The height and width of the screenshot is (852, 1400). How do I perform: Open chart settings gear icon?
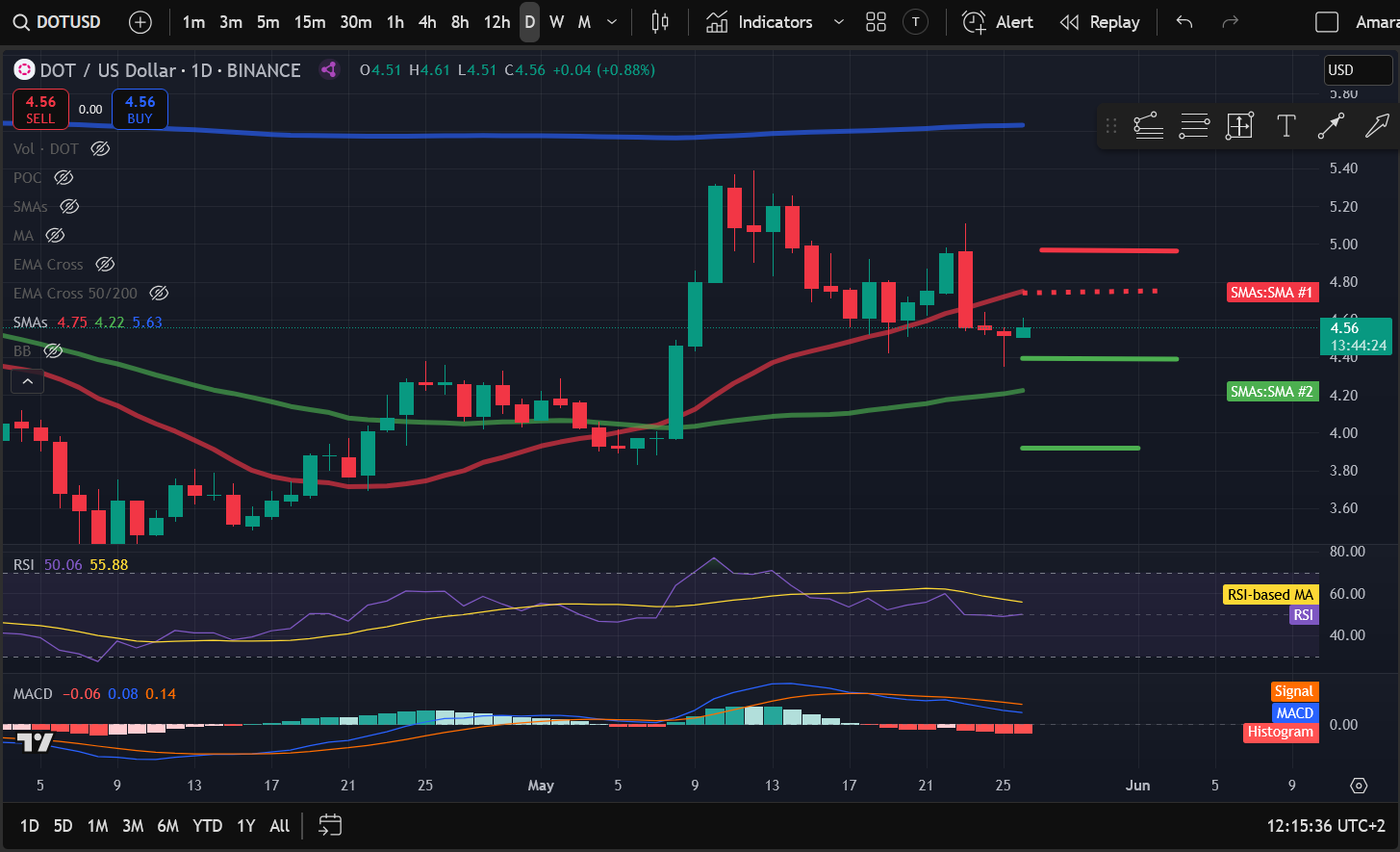[x=1359, y=786]
